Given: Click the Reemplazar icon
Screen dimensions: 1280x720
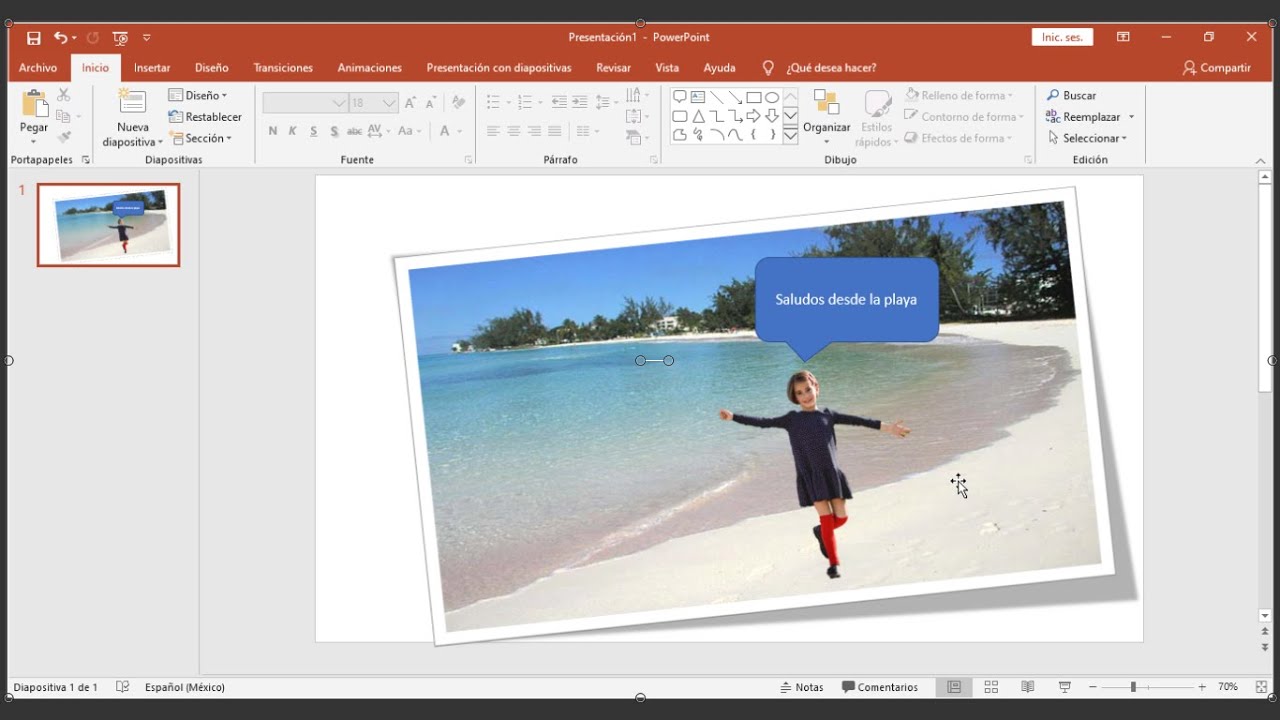Looking at the screenshot, I should (1053, 117).
